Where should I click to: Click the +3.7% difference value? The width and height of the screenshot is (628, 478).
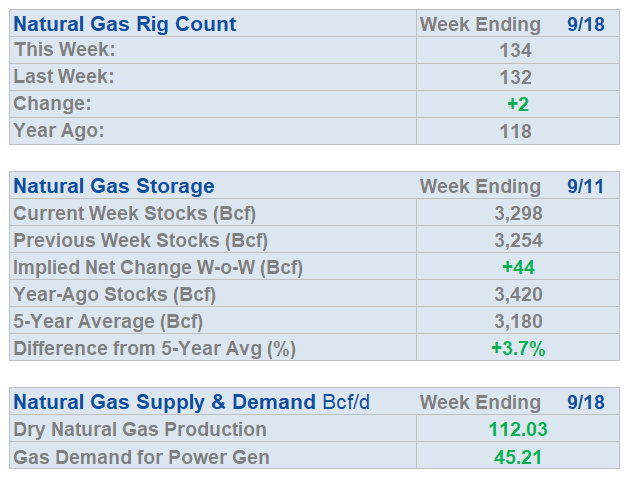click(518, 349)
